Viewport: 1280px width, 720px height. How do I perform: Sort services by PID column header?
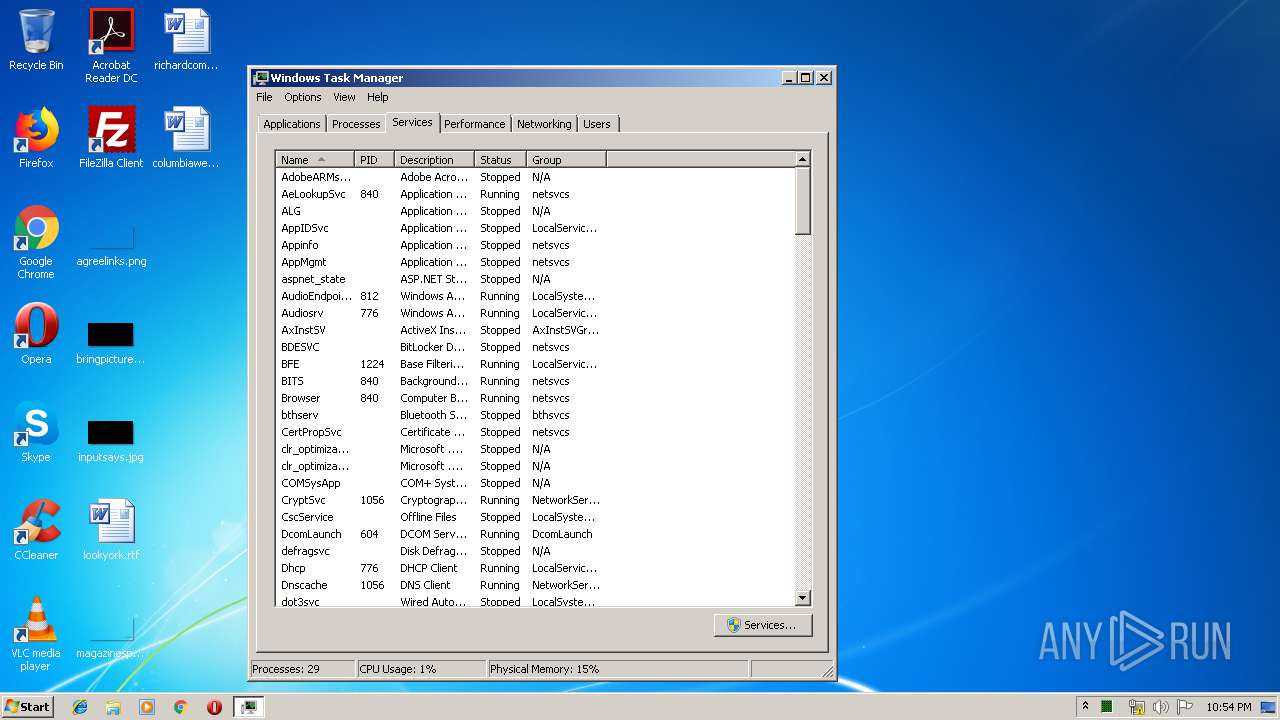pos(374,160)
